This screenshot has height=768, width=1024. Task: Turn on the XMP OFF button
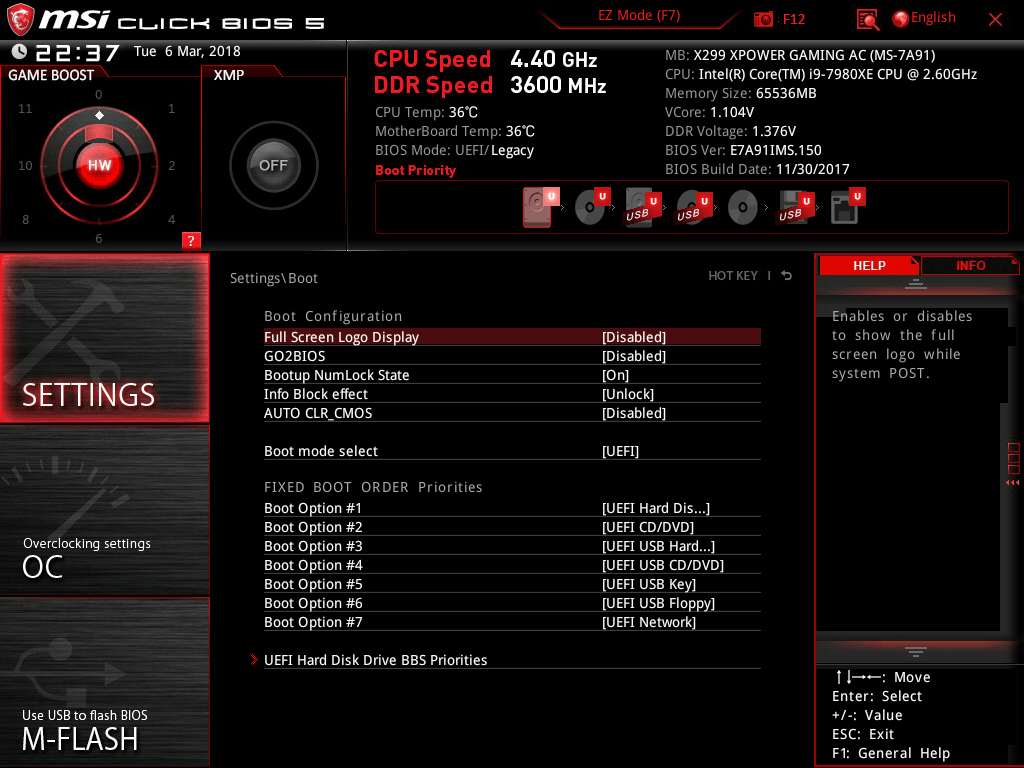273,165
